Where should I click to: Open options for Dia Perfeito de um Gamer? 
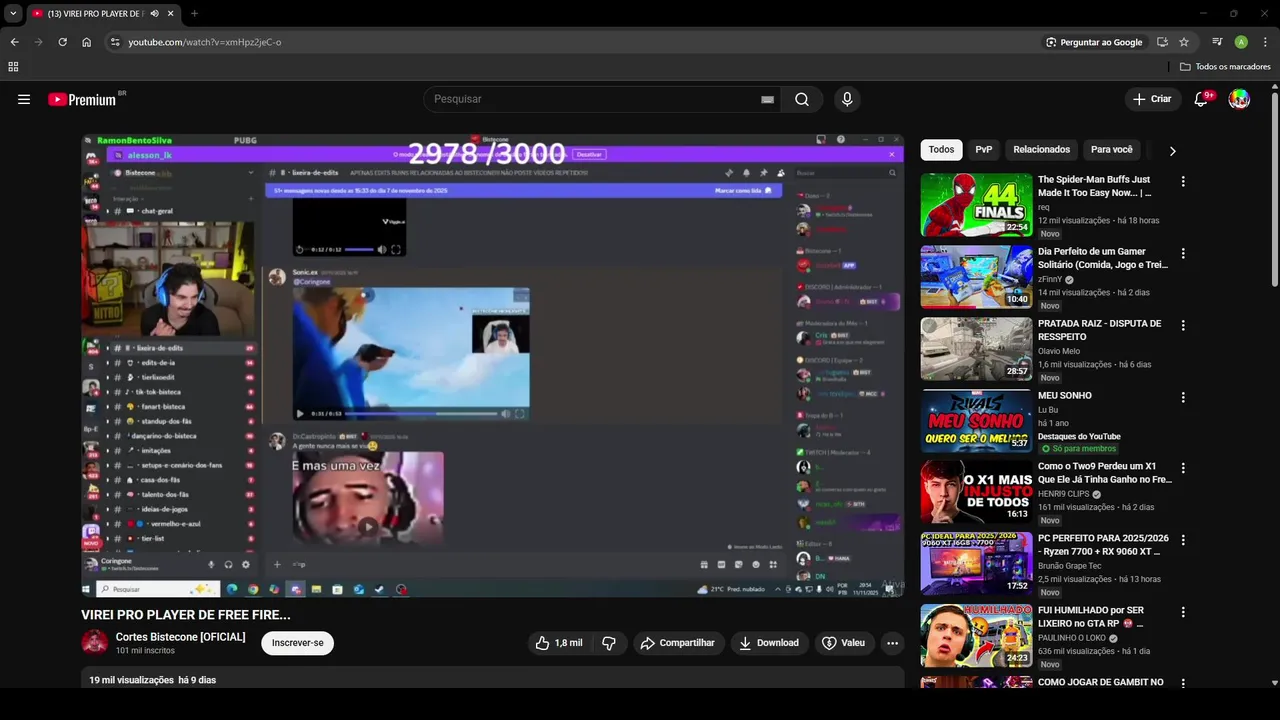(1183, 253)
